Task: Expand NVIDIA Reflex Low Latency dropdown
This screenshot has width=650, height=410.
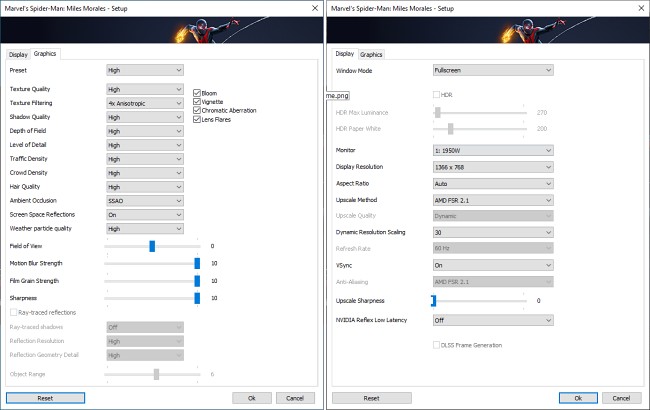Action: (x=493, y=320)
